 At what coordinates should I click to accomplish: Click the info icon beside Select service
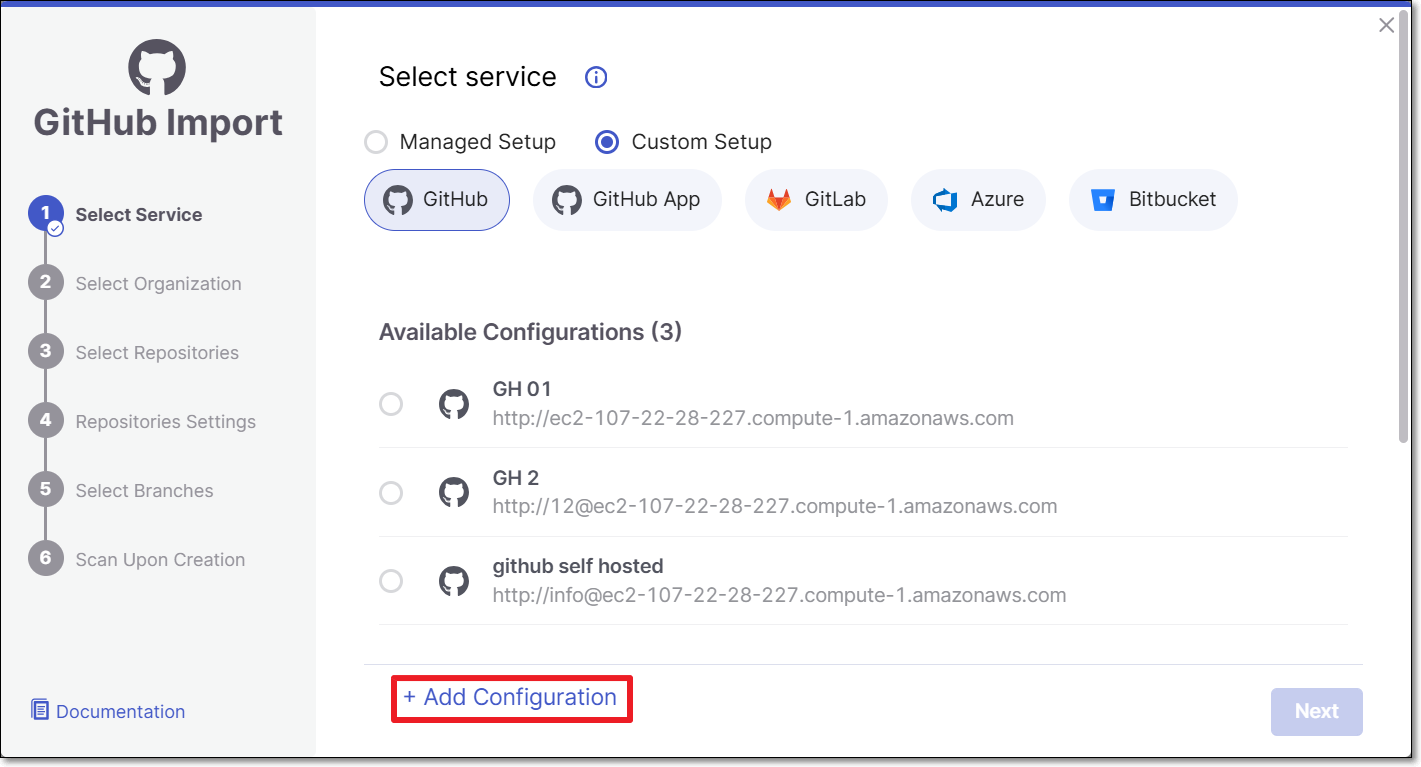[596, 77]
